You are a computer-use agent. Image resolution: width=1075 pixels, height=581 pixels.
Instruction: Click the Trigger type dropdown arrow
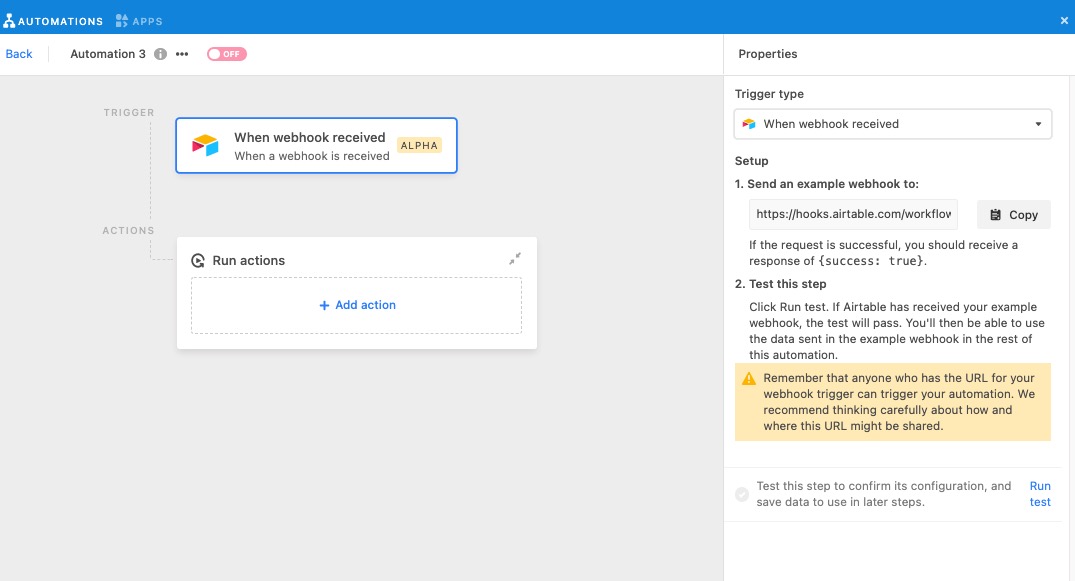click(1038, 124)
